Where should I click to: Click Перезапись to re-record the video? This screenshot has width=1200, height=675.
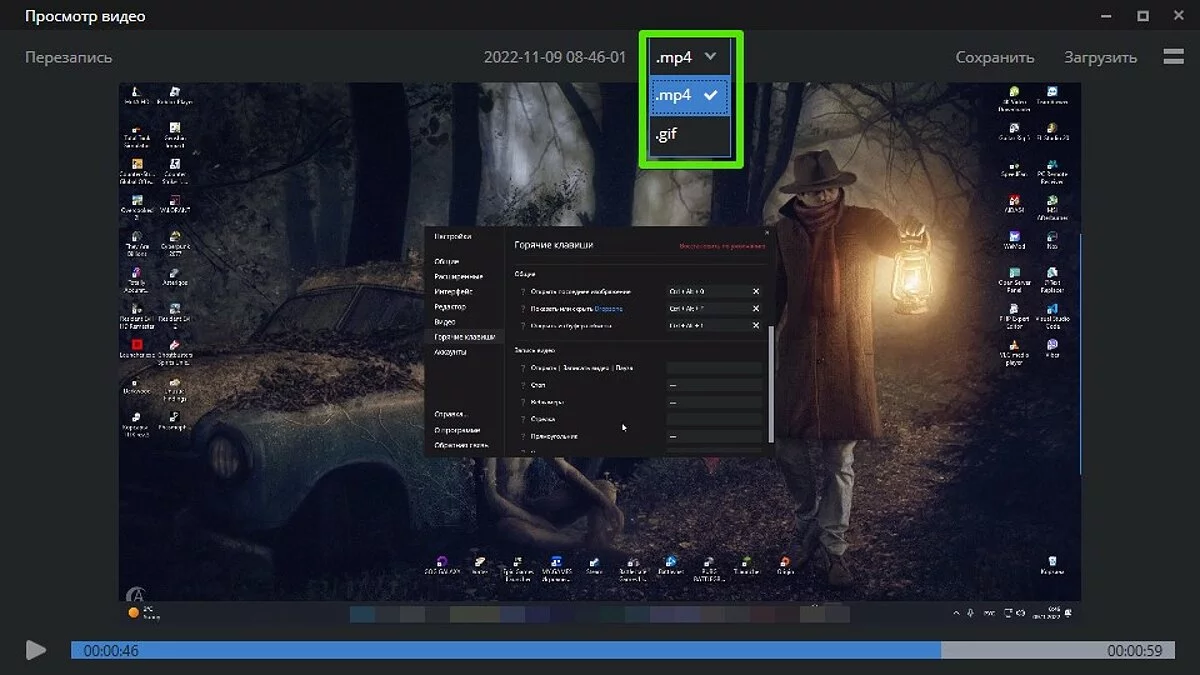[x=68, y=58]
